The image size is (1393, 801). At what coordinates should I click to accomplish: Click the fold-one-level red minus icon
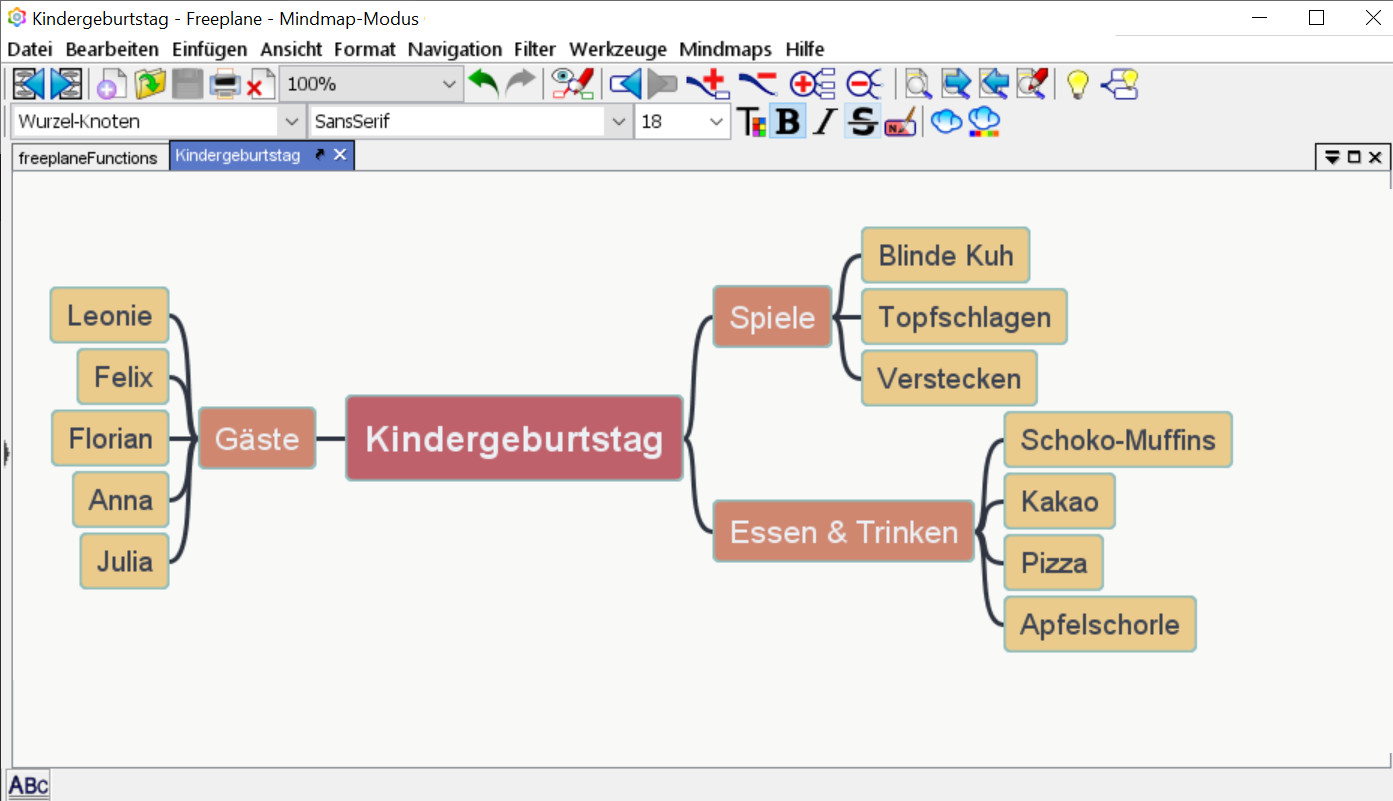[x=863, y=84]
